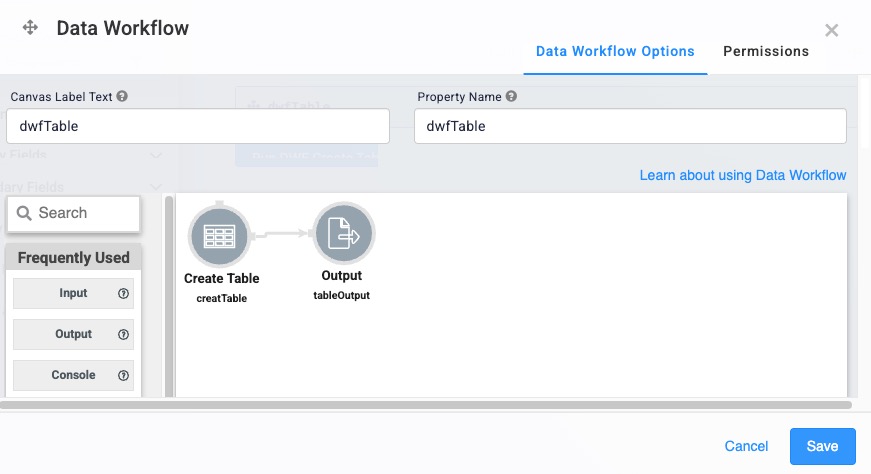Switch to Data Workflow Options tab
The height and width of the screenshot is (474, 871).
pyautogui.click(x=615, y=51)
